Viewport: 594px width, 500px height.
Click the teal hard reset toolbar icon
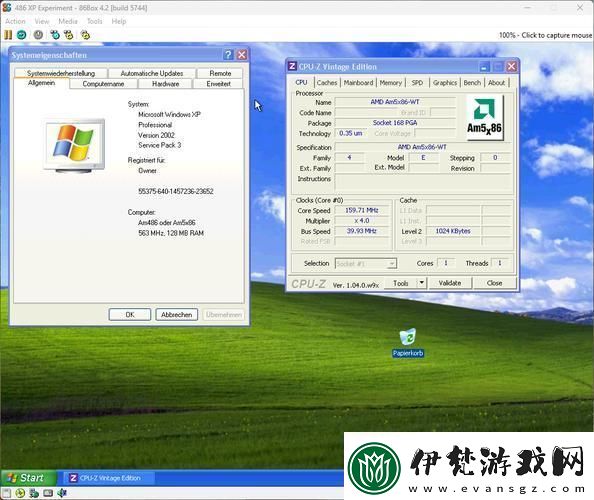22,35
